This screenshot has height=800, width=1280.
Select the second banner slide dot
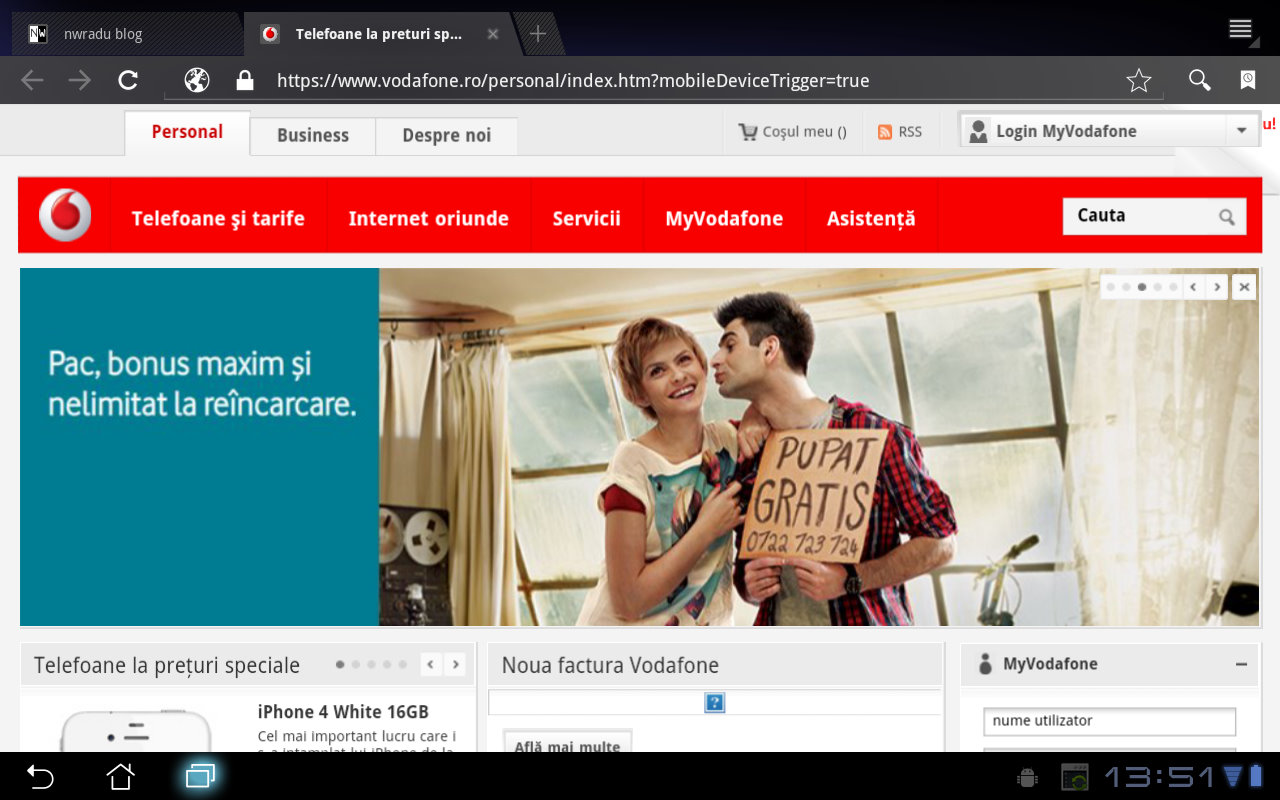click(x=1126, y=287)
